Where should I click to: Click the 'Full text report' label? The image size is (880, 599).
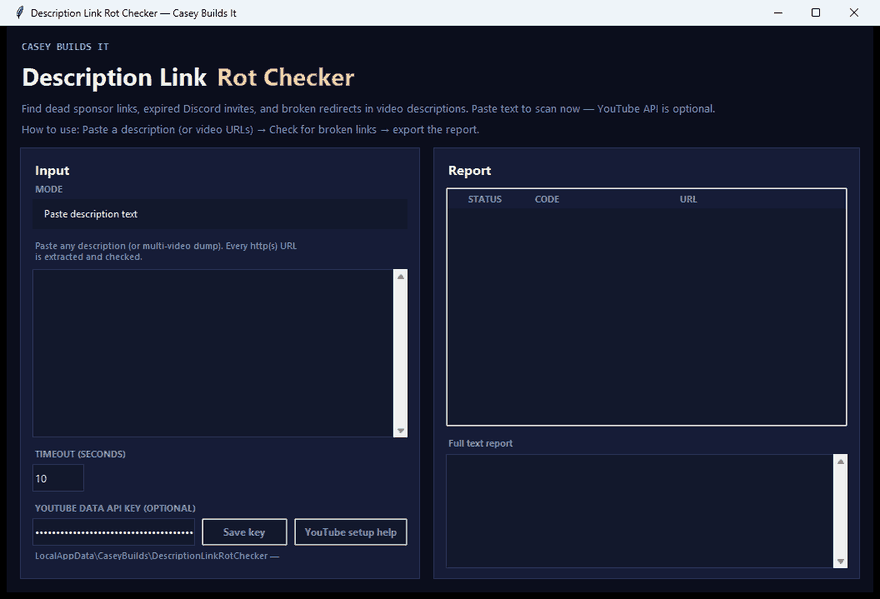coord(480,443)
